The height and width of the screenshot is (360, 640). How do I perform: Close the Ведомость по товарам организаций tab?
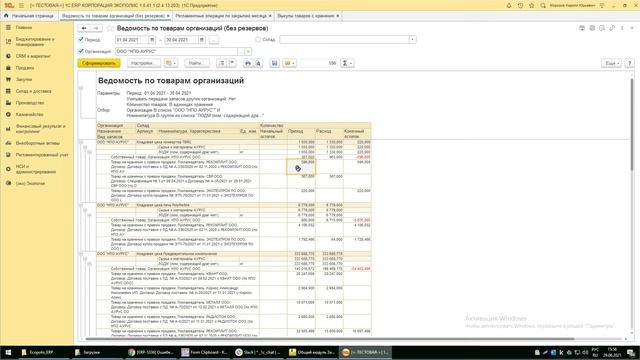[168, 16]
